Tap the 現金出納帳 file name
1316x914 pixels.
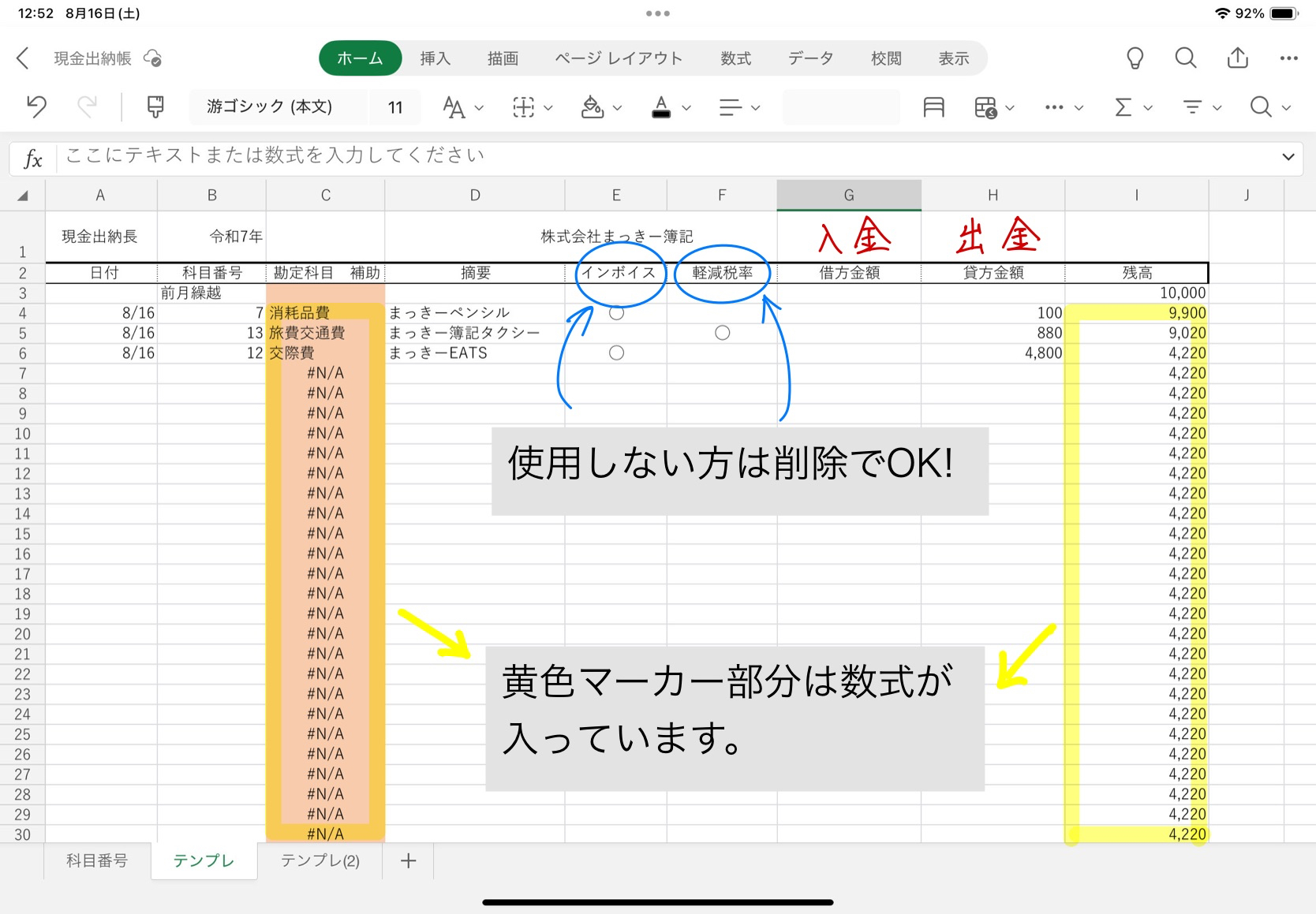(92, 58)
